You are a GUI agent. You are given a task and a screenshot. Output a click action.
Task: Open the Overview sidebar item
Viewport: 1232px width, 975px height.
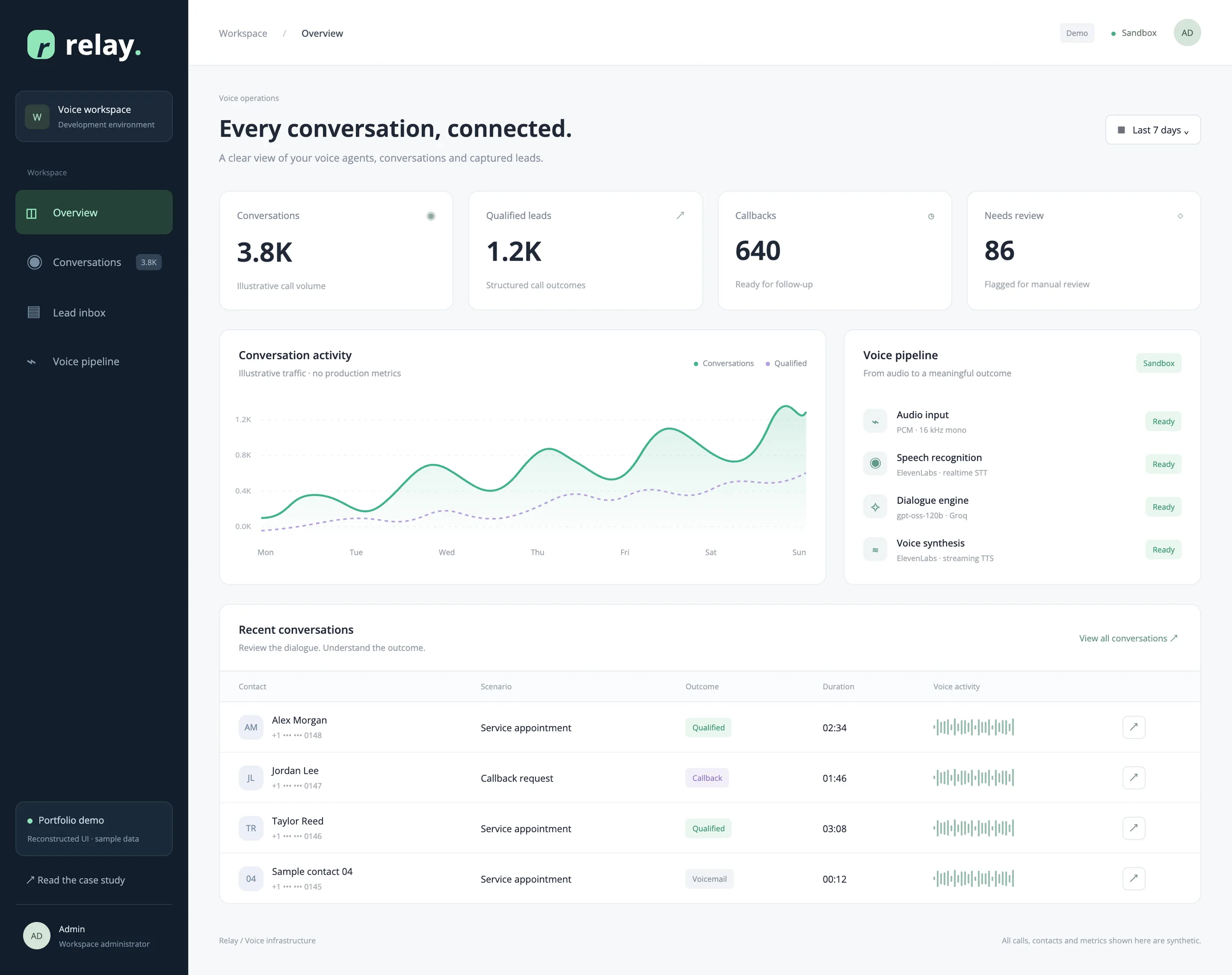coord(93,212)
